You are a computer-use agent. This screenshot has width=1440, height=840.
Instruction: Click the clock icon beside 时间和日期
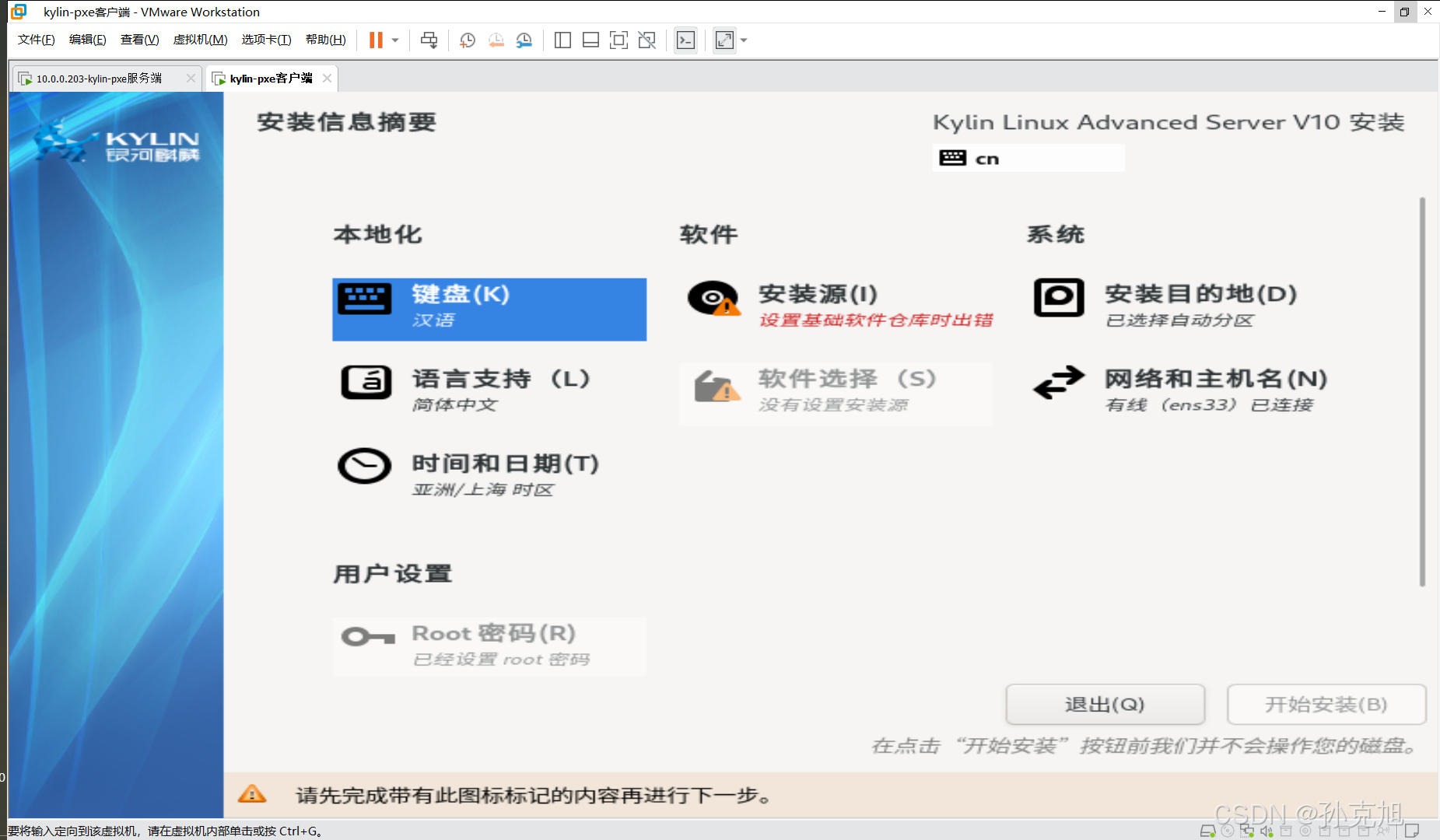tap(364, 466)
